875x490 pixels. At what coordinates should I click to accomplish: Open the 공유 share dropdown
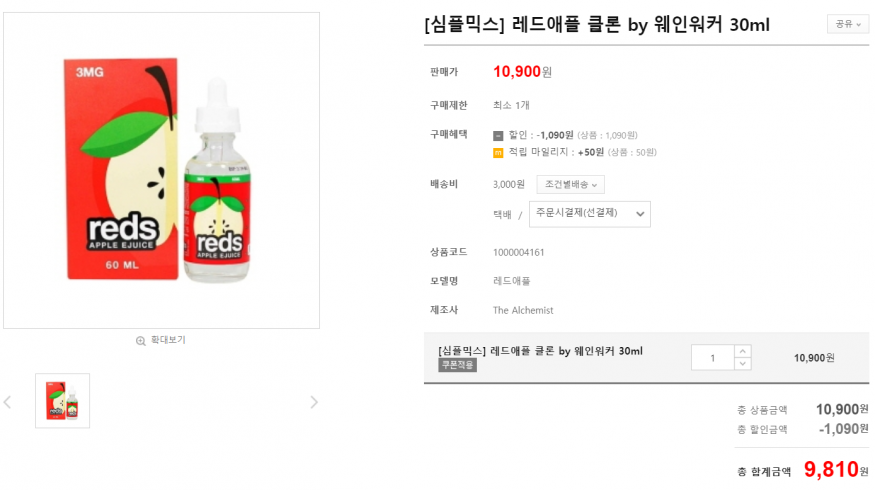[x=847, y=24]
